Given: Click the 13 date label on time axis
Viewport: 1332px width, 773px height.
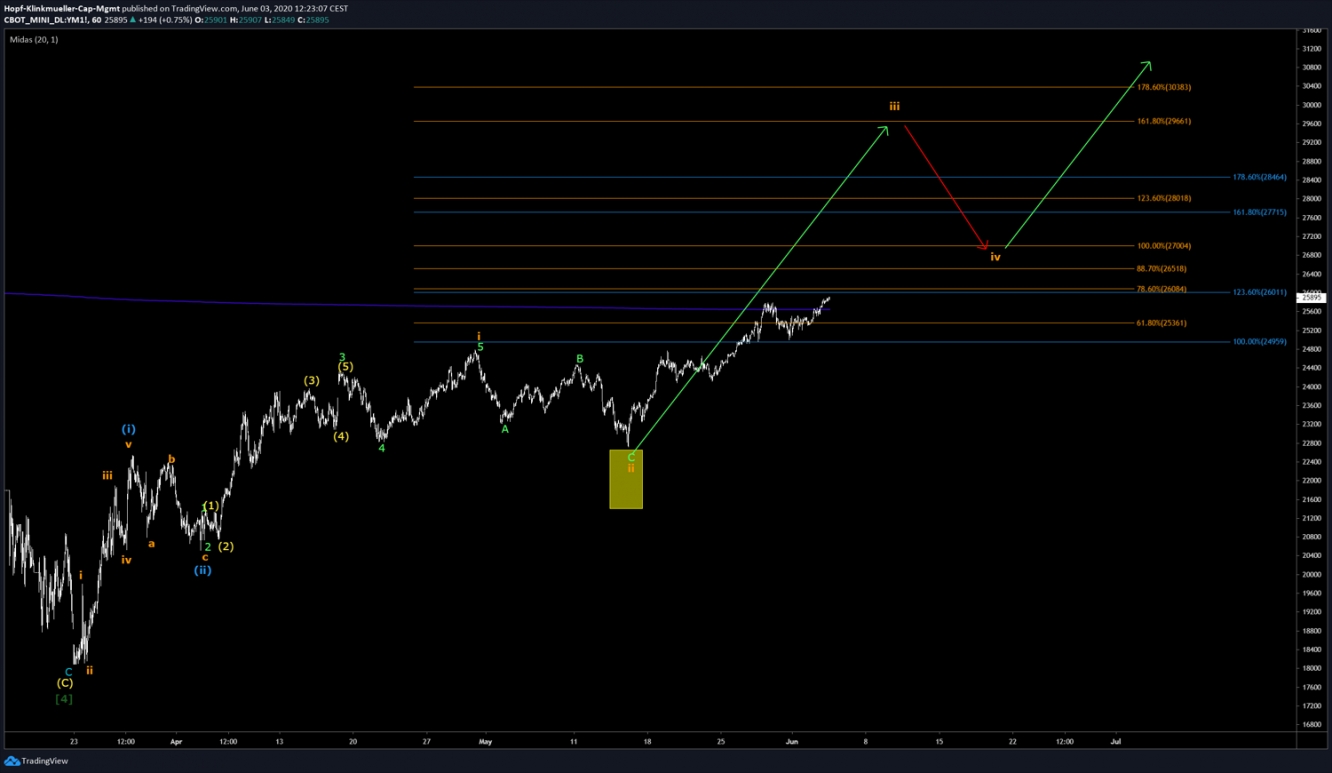Looking at the screenshot, I should tap(279, 742).
